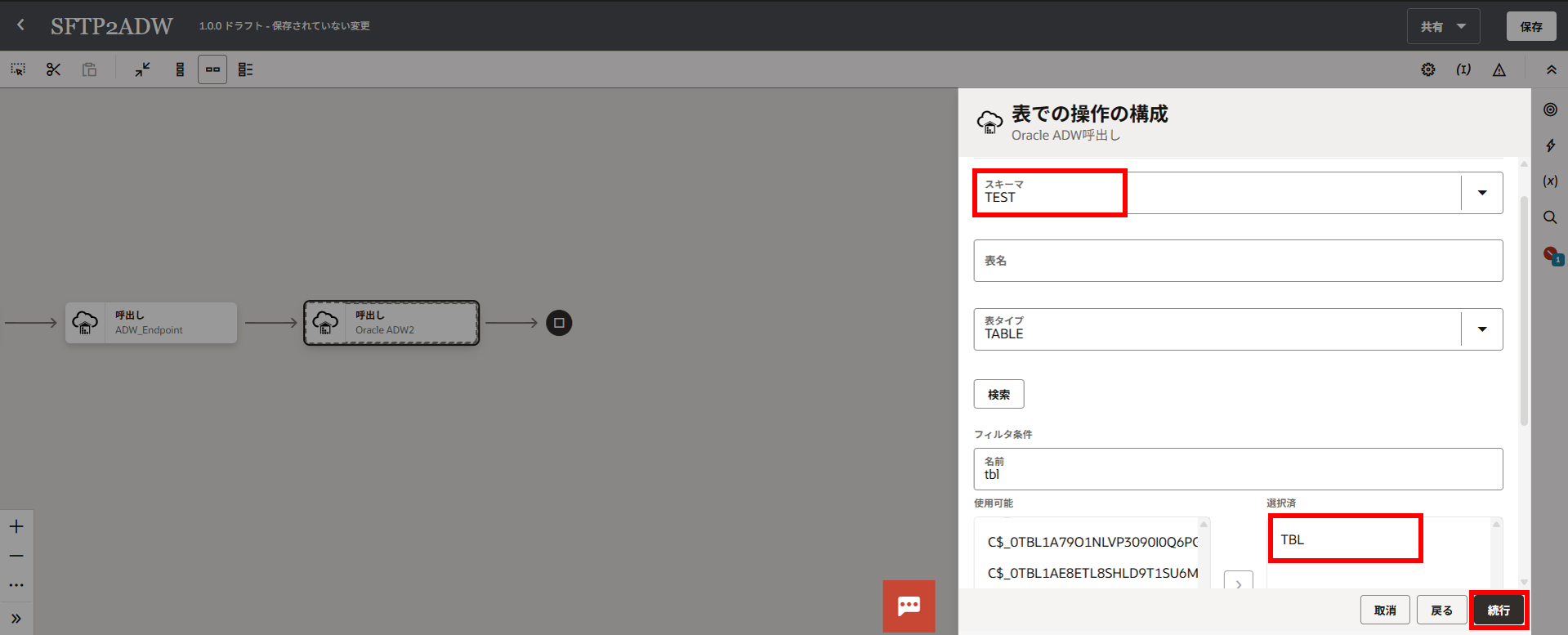The image size is (1568, 635).
Task: Open the global variables (I) icon
Action: pos(1463,69)
